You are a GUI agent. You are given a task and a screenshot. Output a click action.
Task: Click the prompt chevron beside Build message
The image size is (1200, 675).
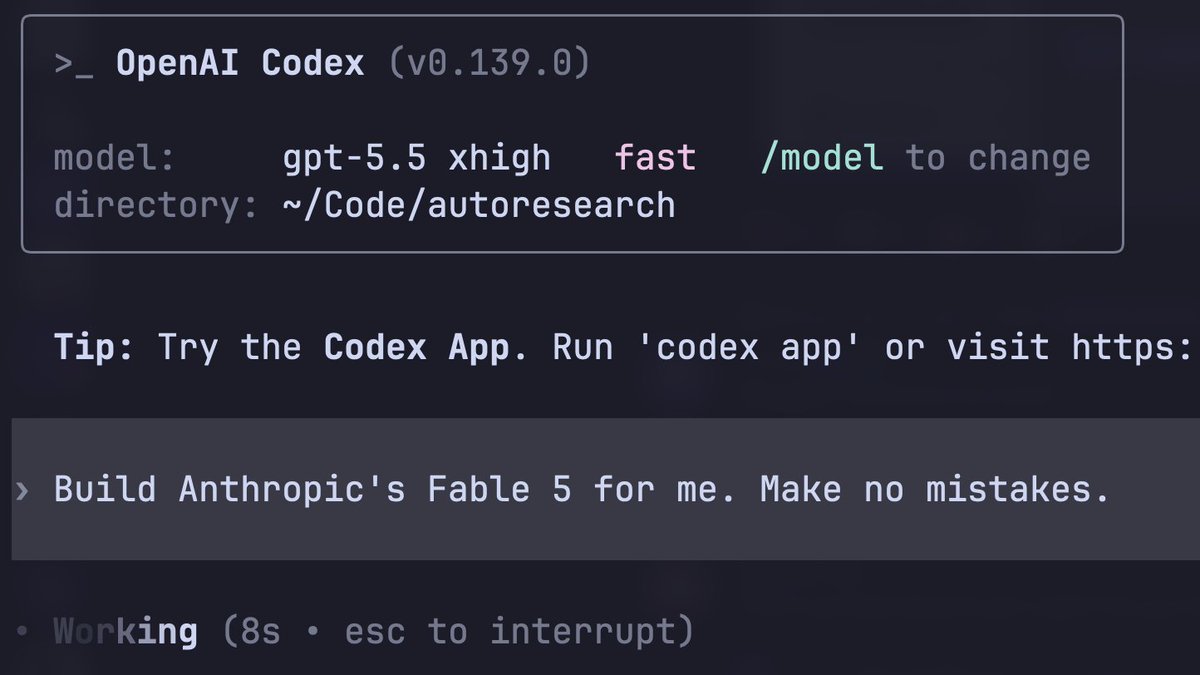point(22,491)
